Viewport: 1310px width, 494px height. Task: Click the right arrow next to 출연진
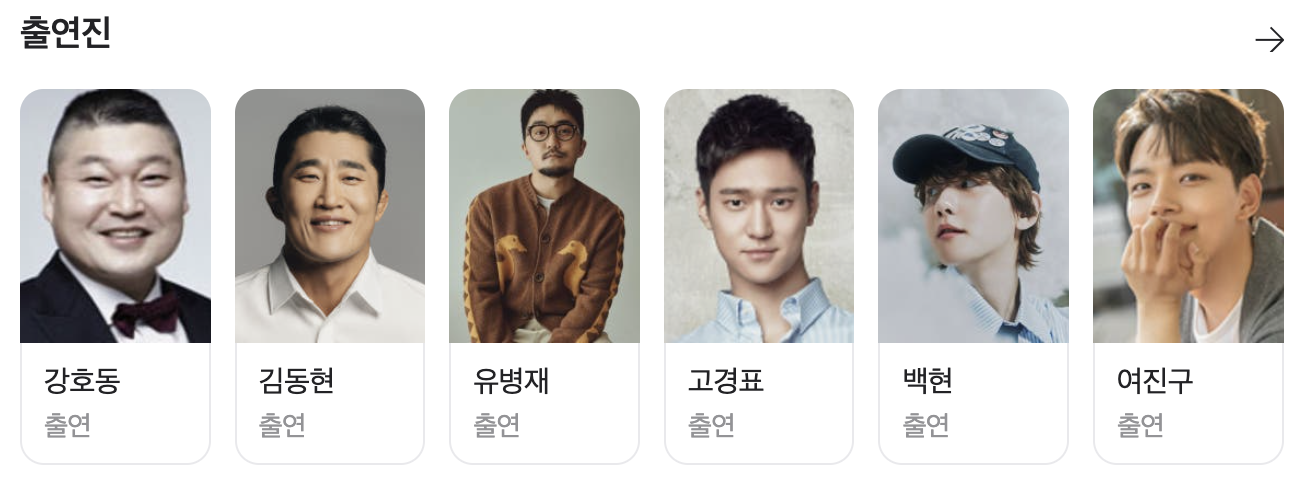pos(1269,40)
